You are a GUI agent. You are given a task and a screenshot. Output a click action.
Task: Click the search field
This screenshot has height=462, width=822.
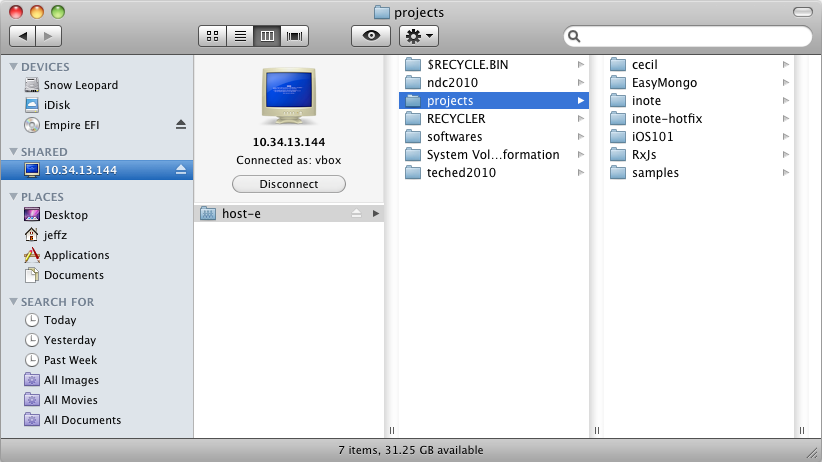pyautogui.click(x=688, y=36)
